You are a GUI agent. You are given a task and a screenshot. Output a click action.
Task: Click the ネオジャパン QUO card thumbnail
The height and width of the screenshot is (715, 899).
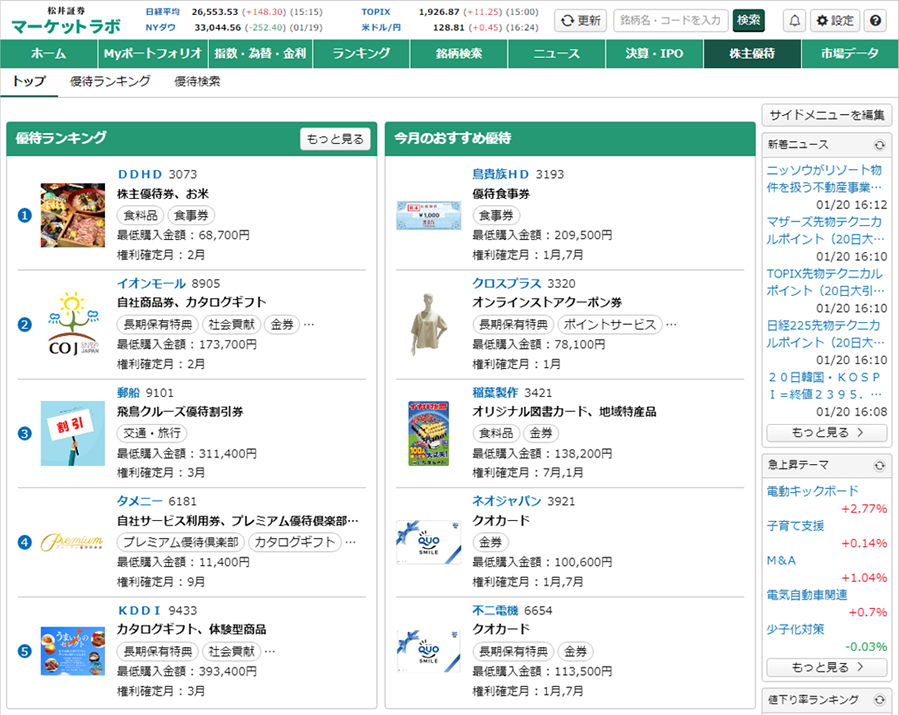(429, 542)
